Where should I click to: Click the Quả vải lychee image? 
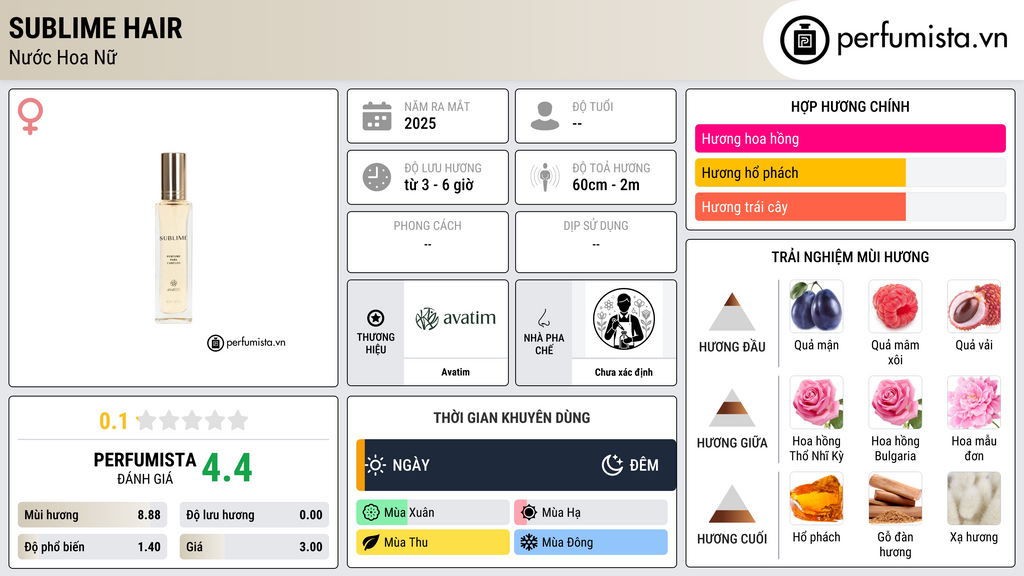974,306
